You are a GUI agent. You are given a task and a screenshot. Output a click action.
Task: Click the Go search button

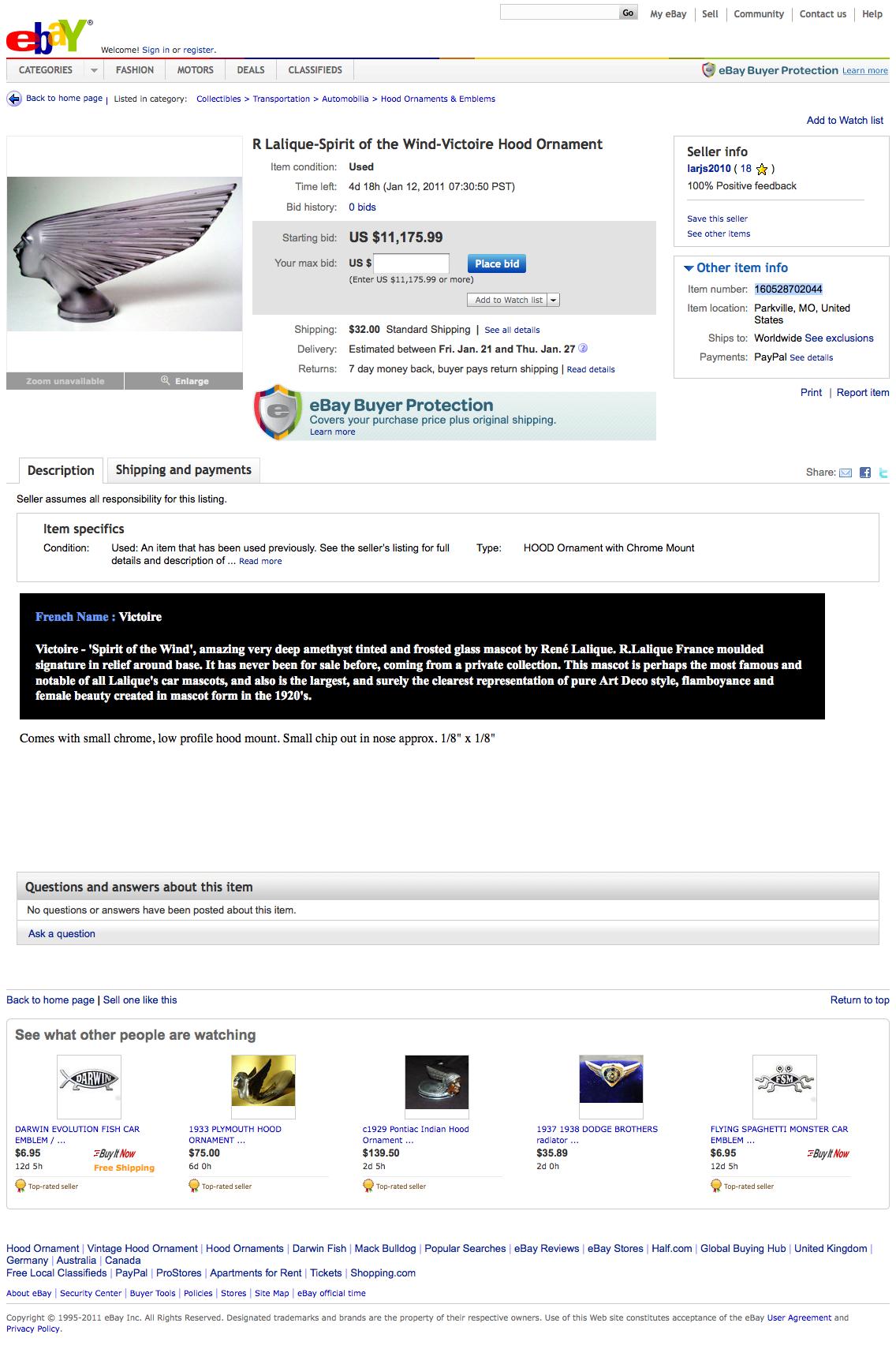[628, 13]
